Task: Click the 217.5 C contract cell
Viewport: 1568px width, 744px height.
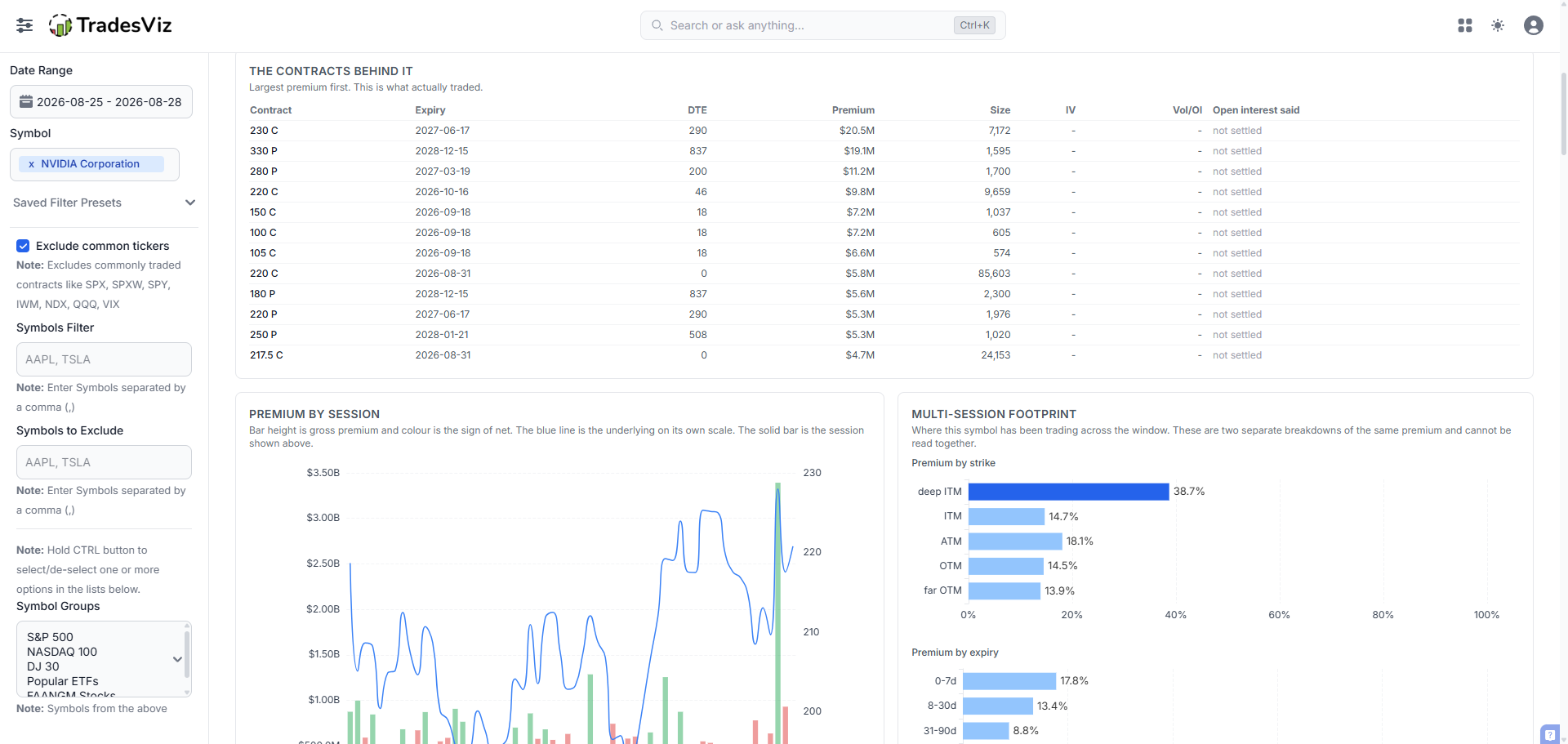Action: [x=266, y=355]
